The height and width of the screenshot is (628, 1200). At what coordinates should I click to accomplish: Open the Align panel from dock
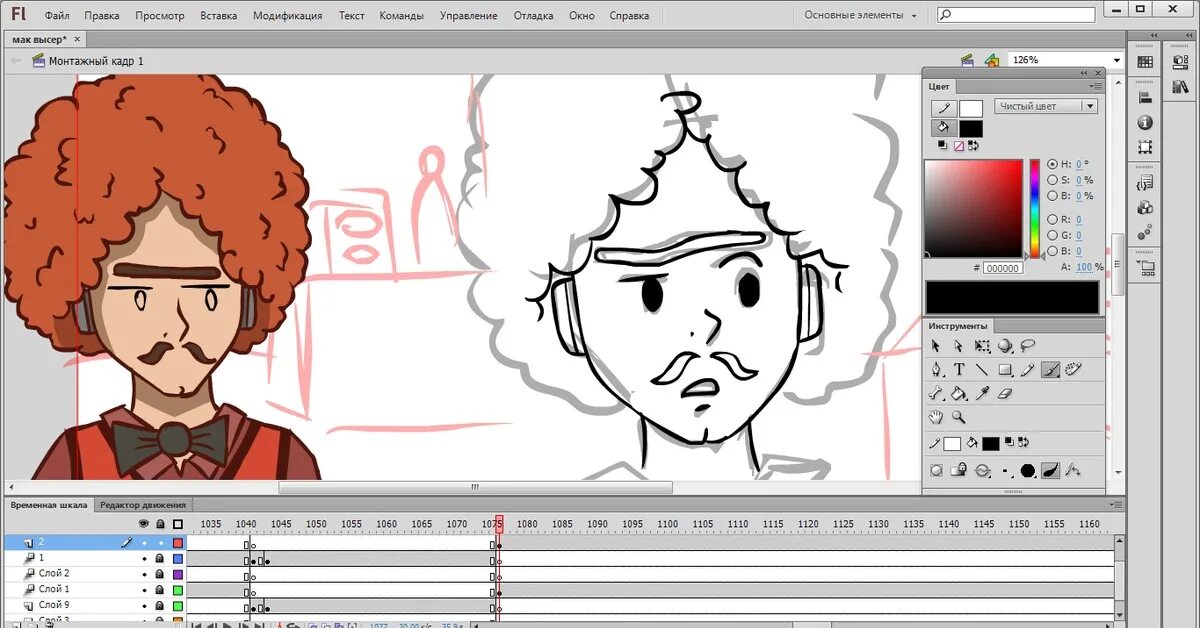1145,97
